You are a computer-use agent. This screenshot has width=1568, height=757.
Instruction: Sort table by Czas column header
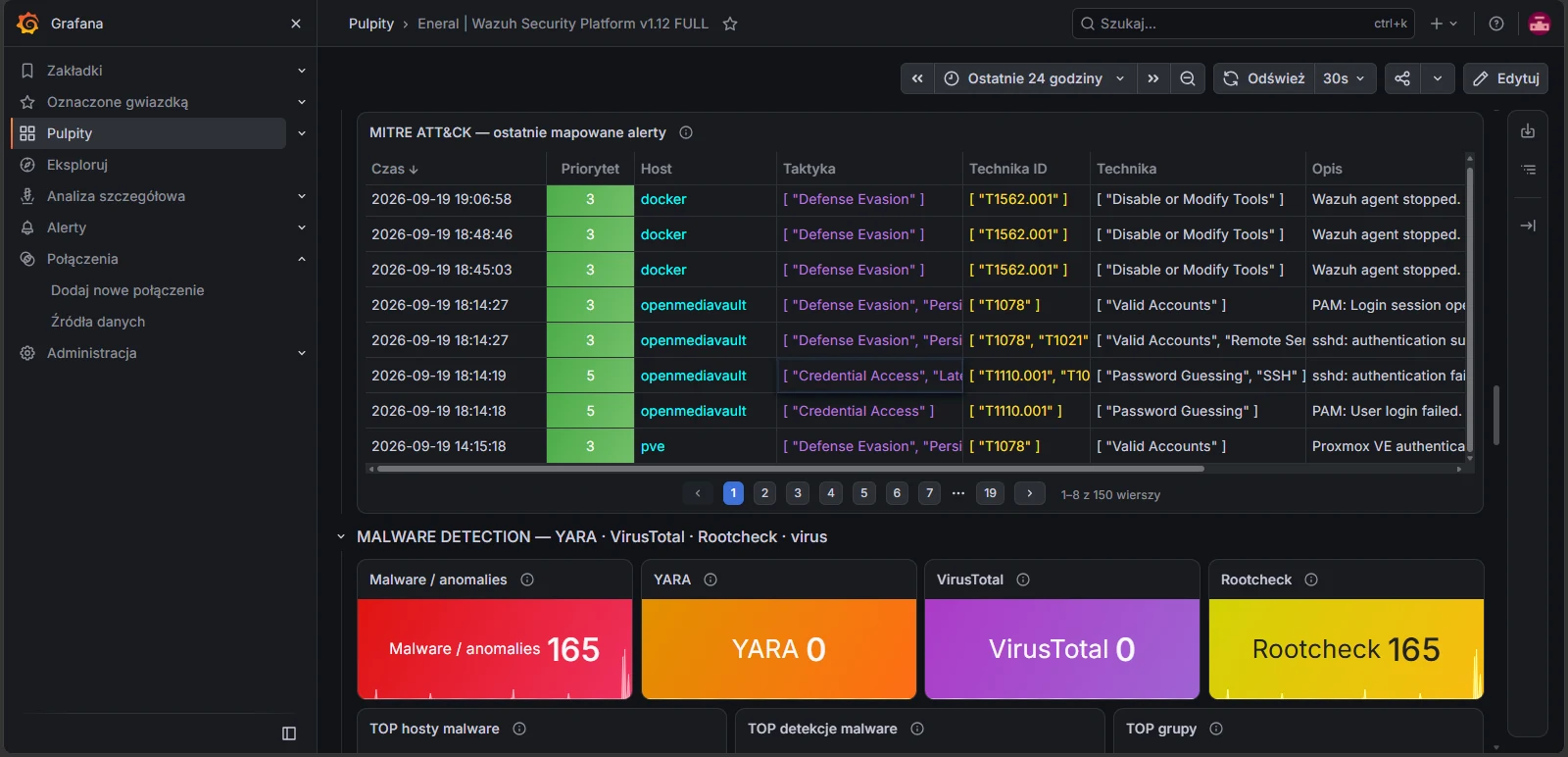tap(395, 169)
